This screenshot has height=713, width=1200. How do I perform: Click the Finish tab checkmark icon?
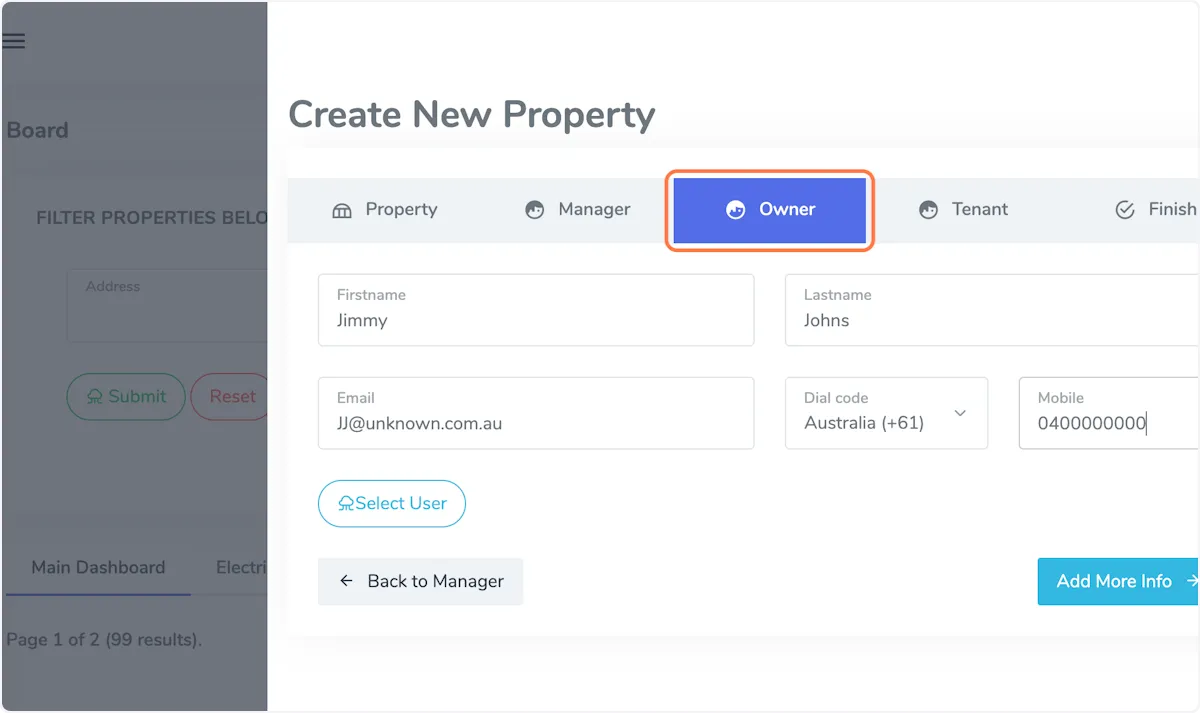[x=1125, y=210]
